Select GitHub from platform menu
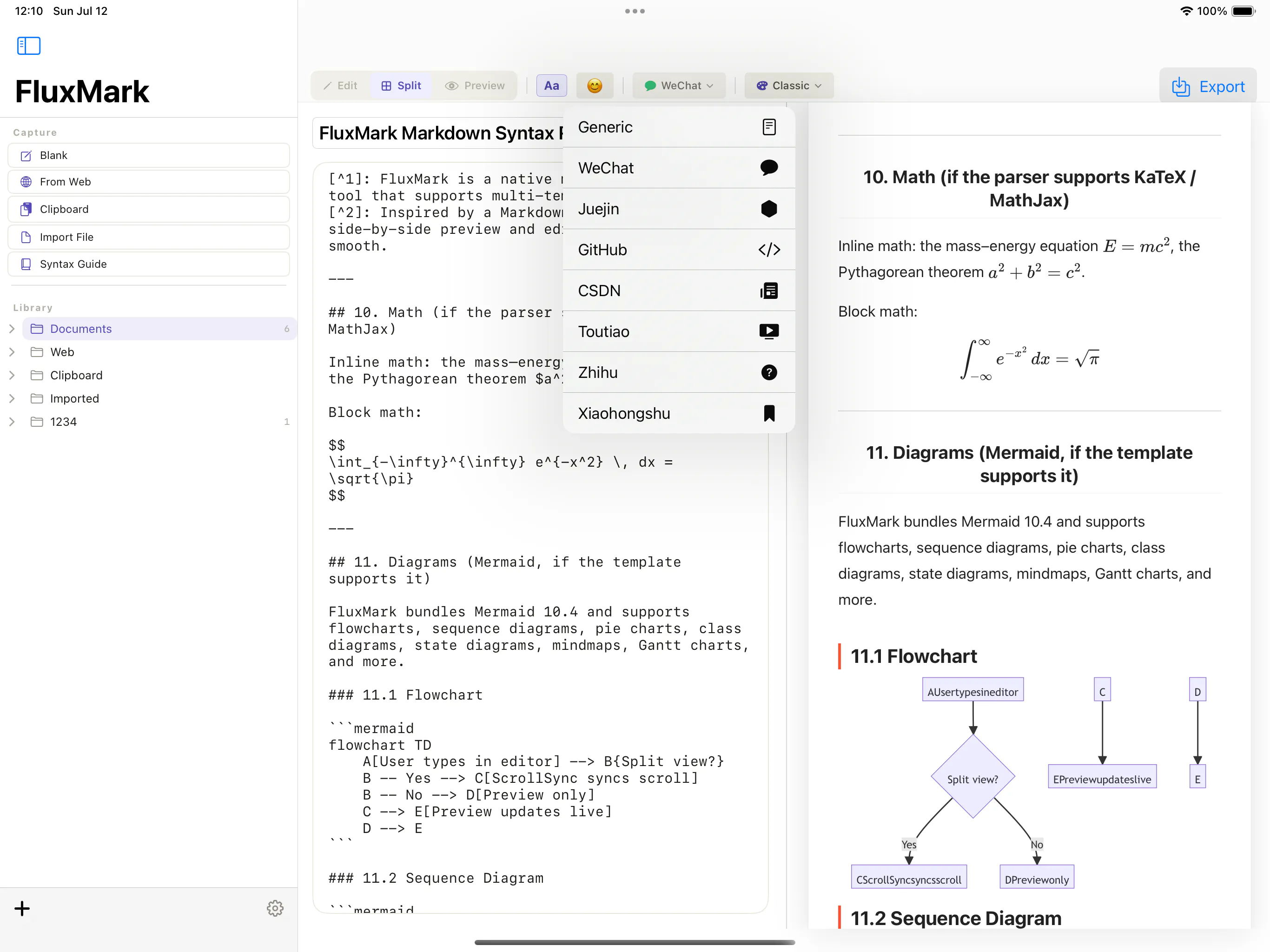Image resolution: width=1270 pixels, height=952 pixels. pos(679,250)
